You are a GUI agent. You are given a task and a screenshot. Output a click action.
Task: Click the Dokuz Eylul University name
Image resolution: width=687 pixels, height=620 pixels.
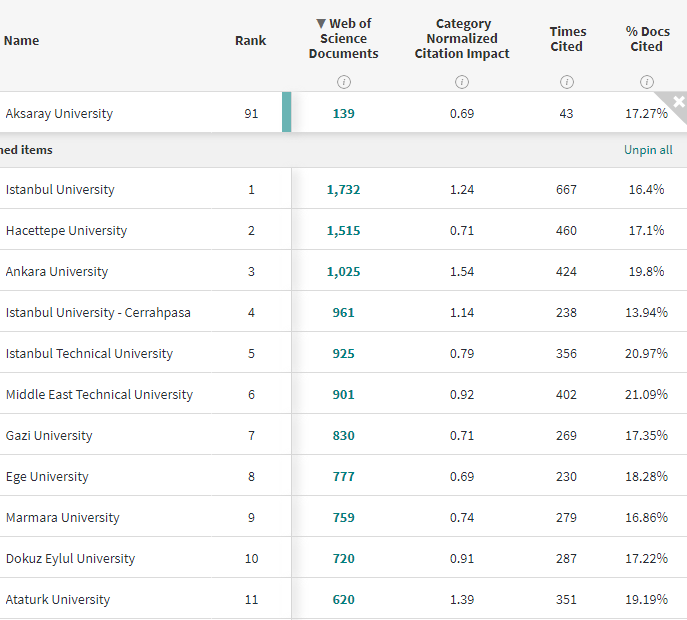[x=70, y=559]
